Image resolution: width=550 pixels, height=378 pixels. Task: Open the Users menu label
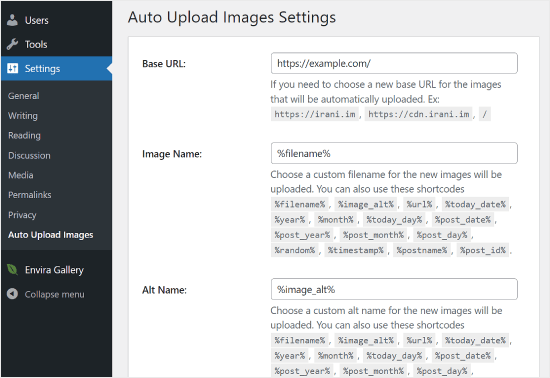pos(36,20)
